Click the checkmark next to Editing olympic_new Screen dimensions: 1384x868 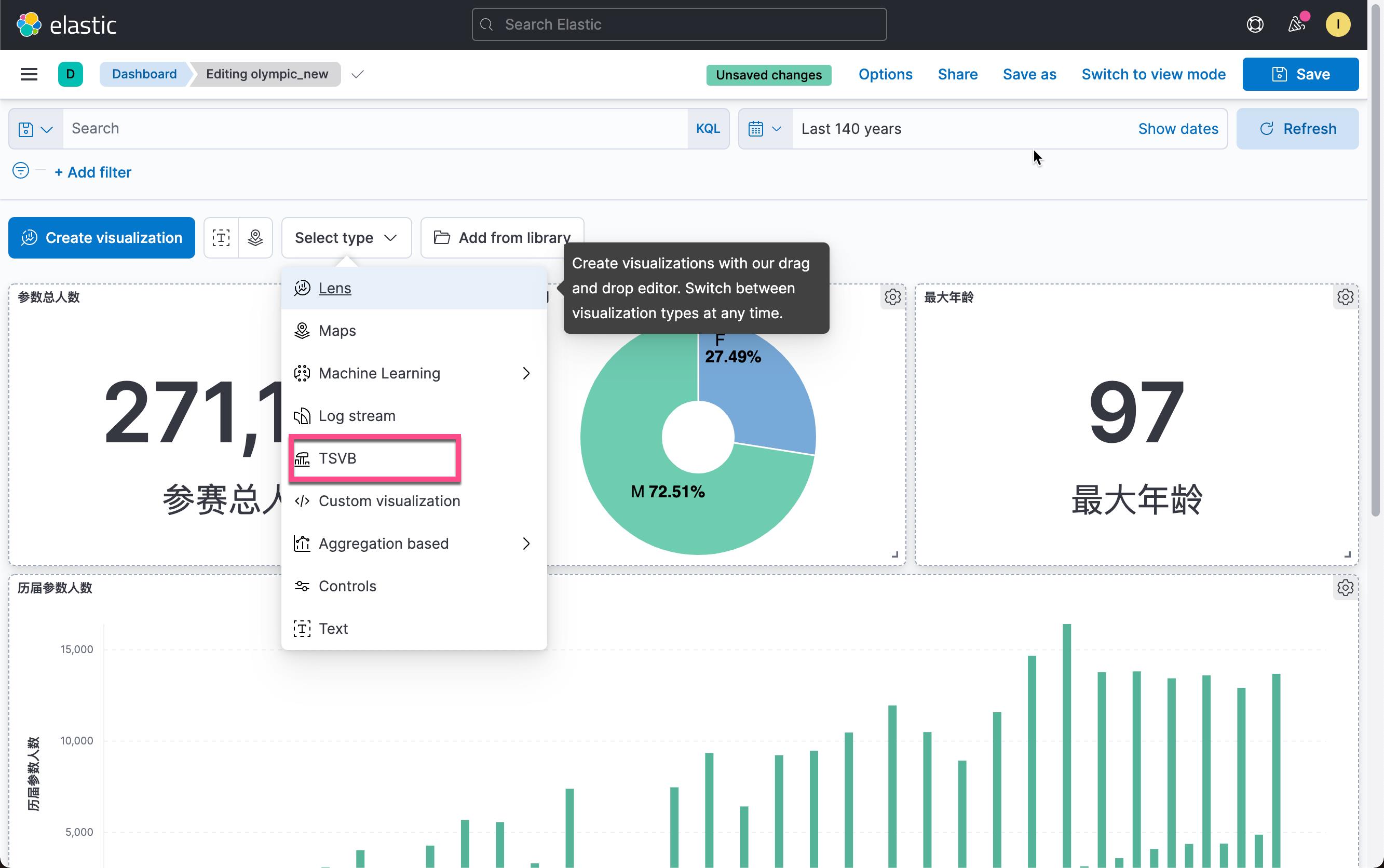(358, 74)
